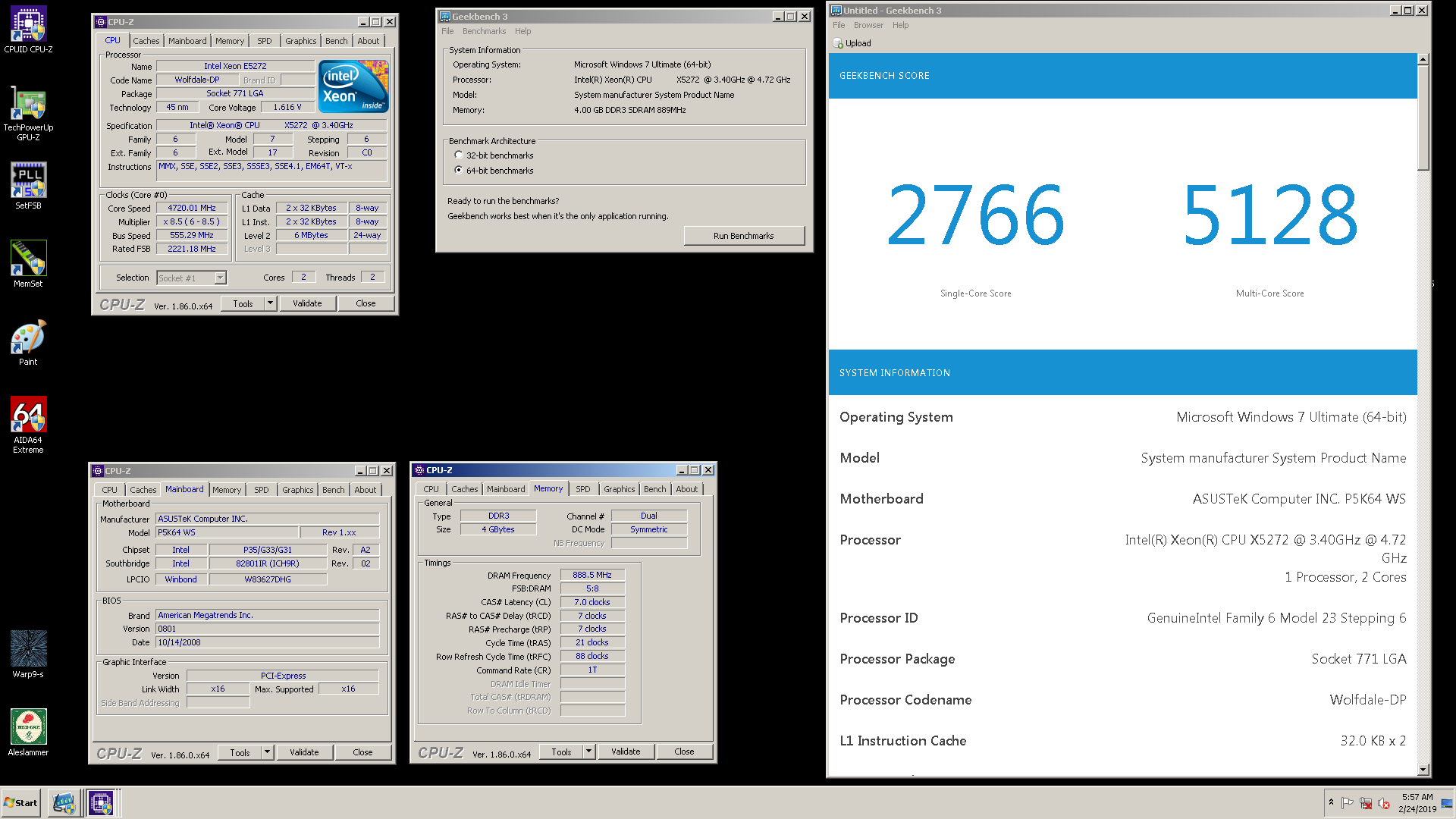Launch SetFSB desktop shortcut
Viewport: 1456px width, 819px height.
coord(28,186)
